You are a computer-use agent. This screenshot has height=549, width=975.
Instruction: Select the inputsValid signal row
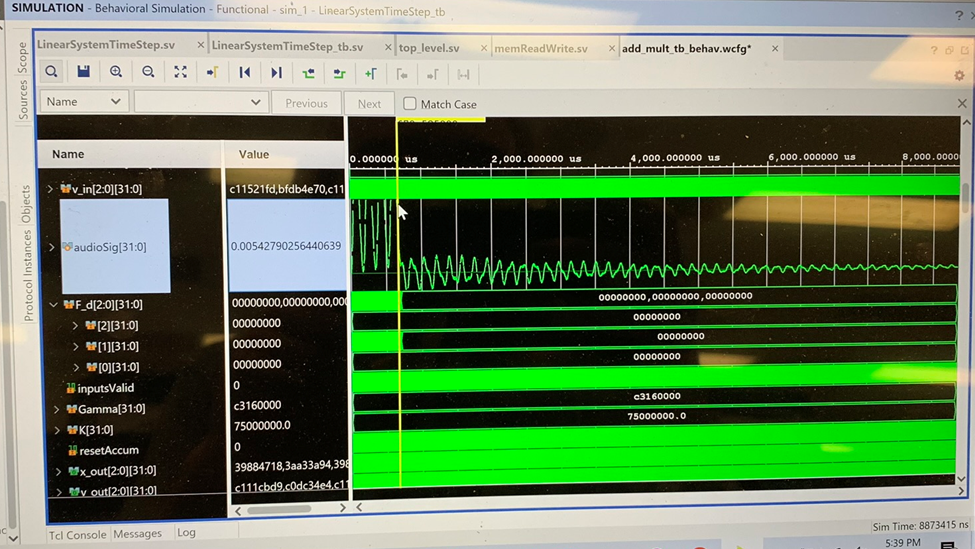point(105,388)
